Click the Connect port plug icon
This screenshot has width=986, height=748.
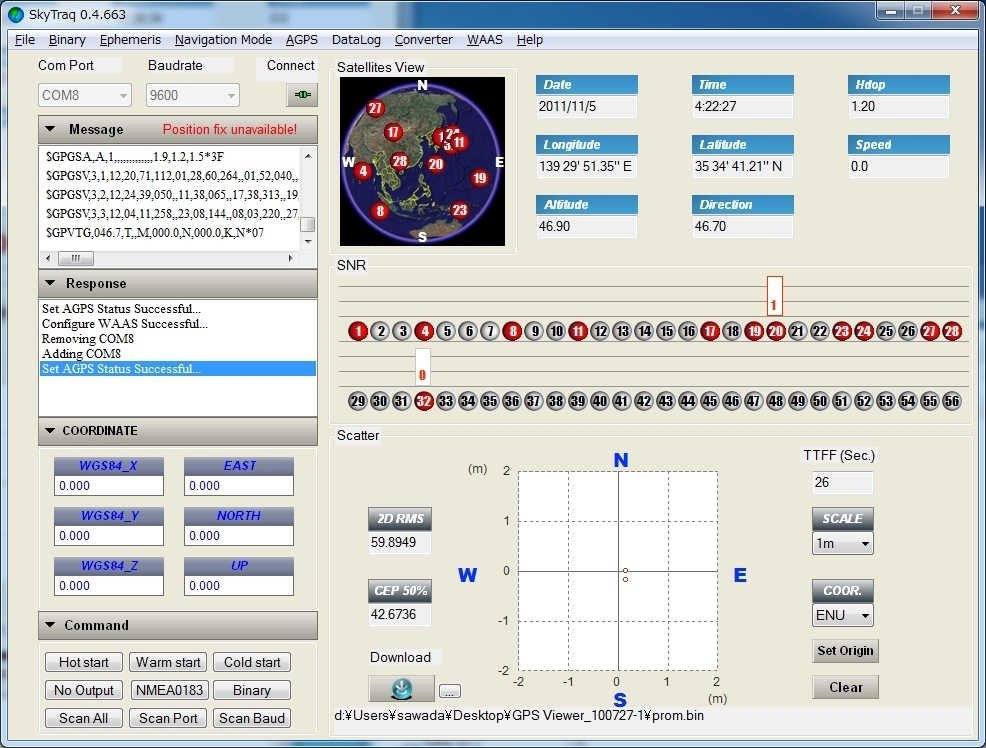point(301,95)
